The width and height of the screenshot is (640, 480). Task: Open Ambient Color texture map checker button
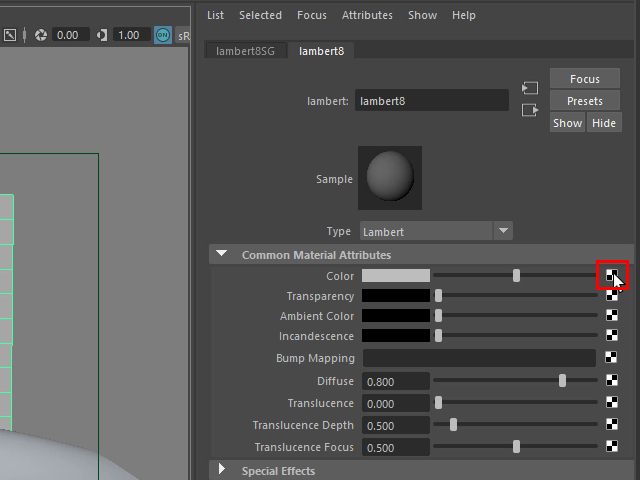click(x=611, y=316)
